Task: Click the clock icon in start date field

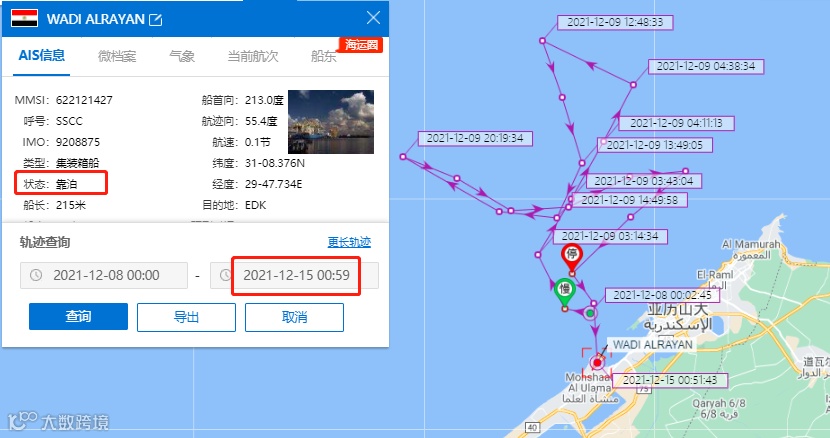Action: point(36,275)
